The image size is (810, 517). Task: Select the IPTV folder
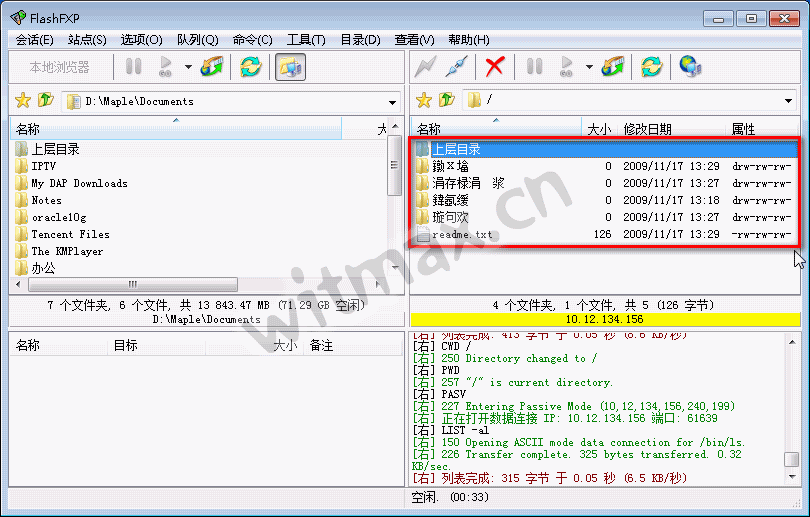tap(36, 166)
